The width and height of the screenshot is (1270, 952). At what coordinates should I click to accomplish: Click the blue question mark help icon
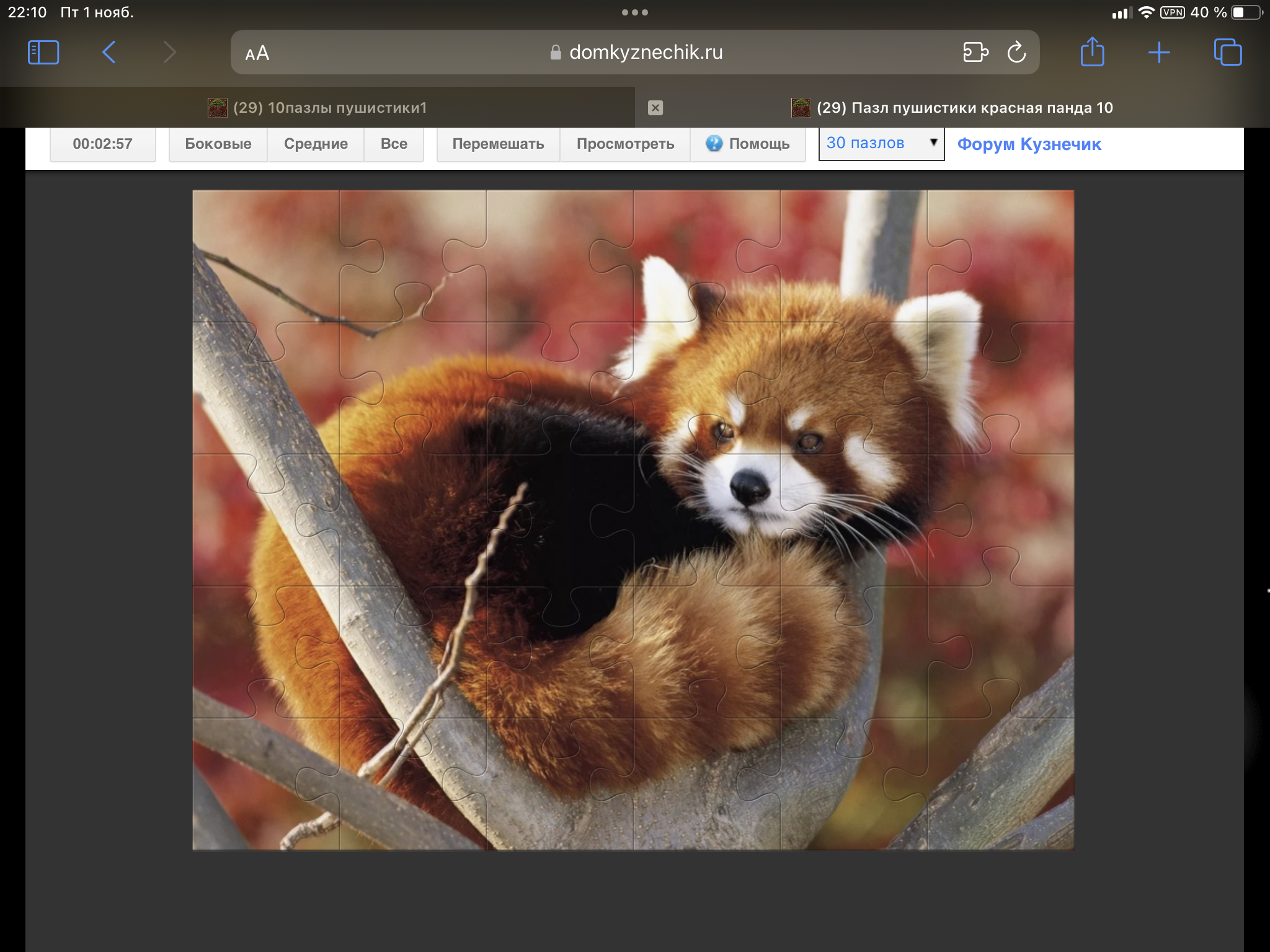(714, 143)
